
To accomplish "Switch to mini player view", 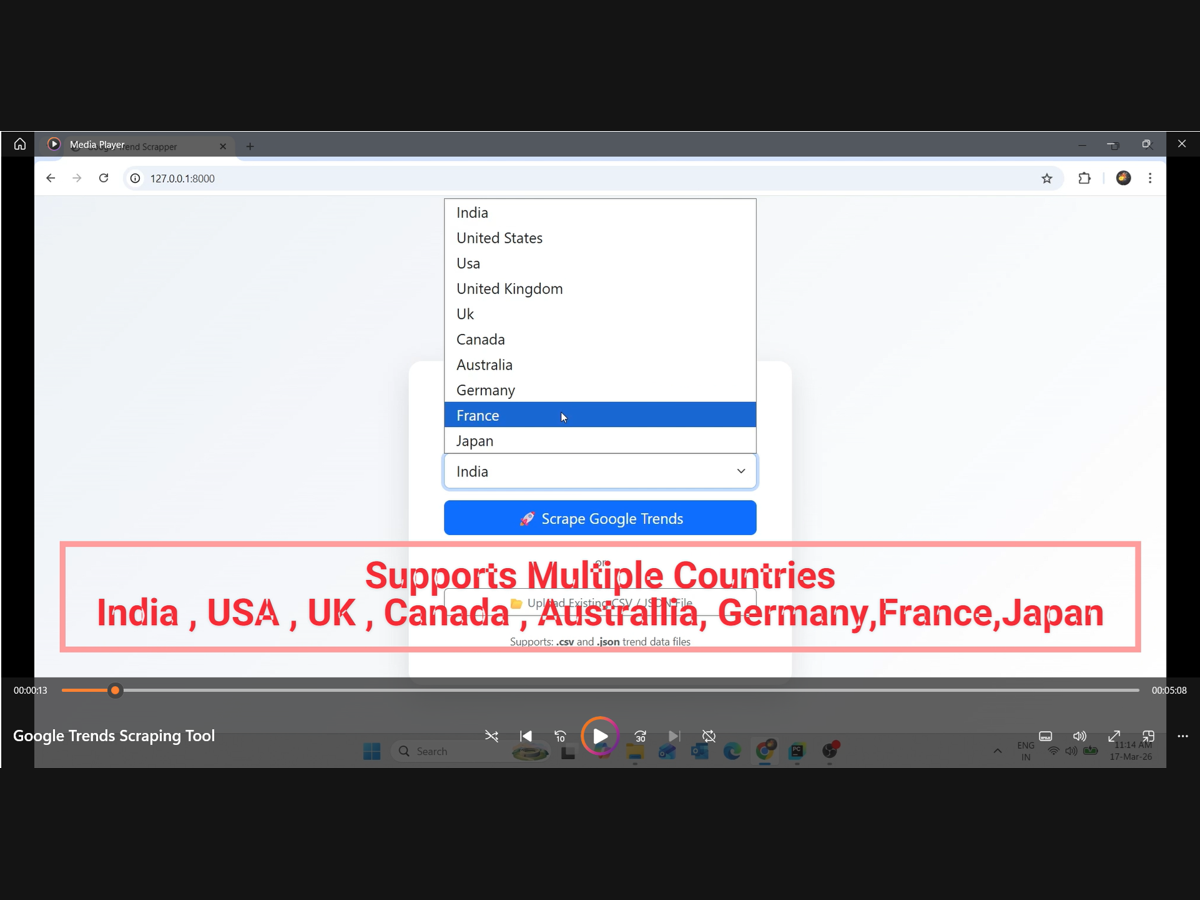I will click(x=1148, y=736).
